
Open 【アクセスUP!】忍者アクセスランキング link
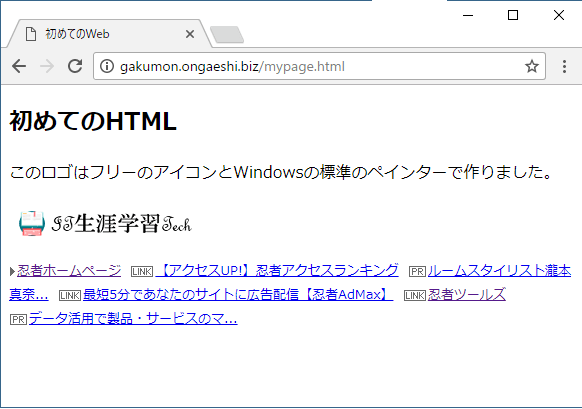pyautogui.click(x=277, y=271)
